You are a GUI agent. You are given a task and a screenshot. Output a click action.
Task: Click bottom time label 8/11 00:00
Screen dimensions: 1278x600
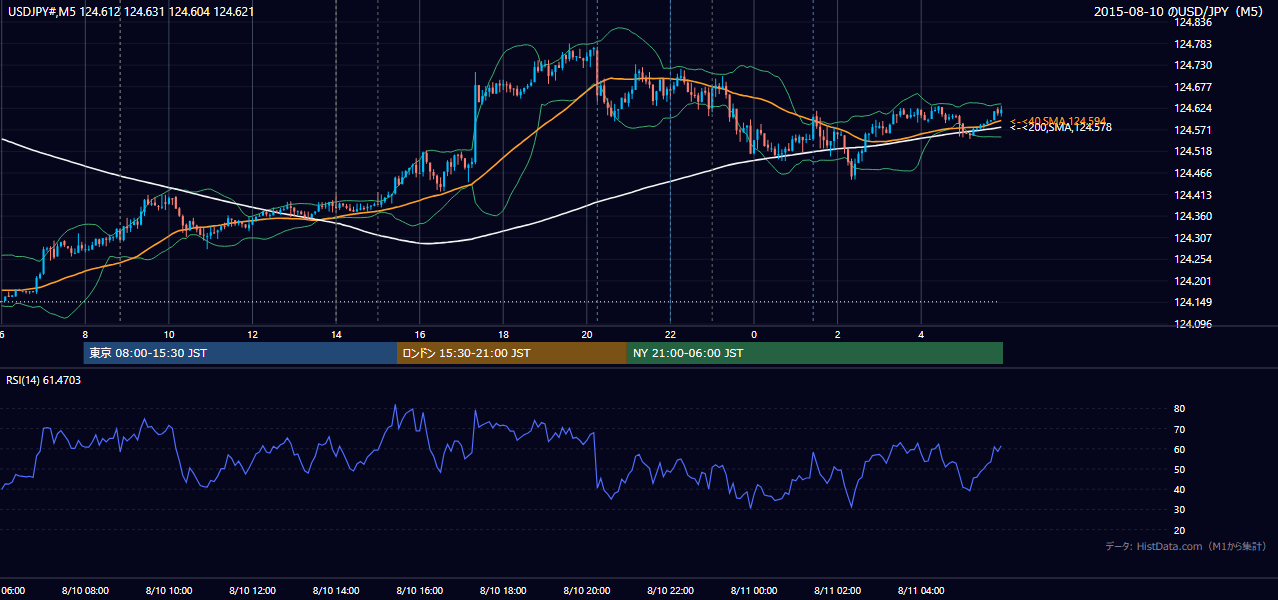pos(754,591)
